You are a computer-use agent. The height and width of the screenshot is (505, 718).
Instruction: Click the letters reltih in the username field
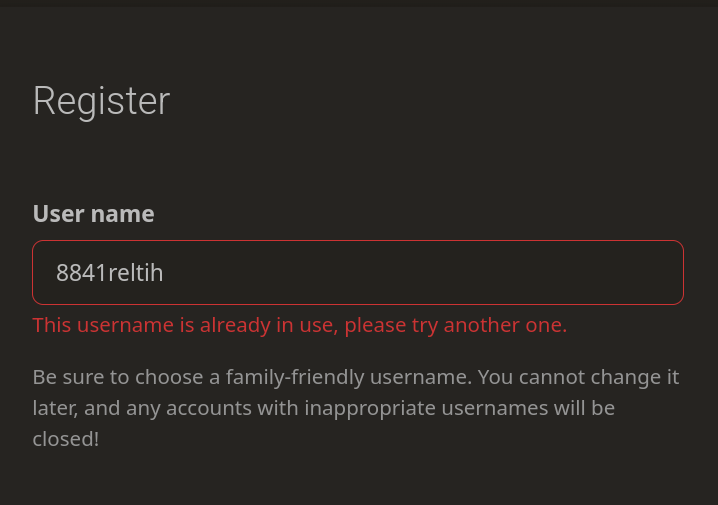pos(136,273)
